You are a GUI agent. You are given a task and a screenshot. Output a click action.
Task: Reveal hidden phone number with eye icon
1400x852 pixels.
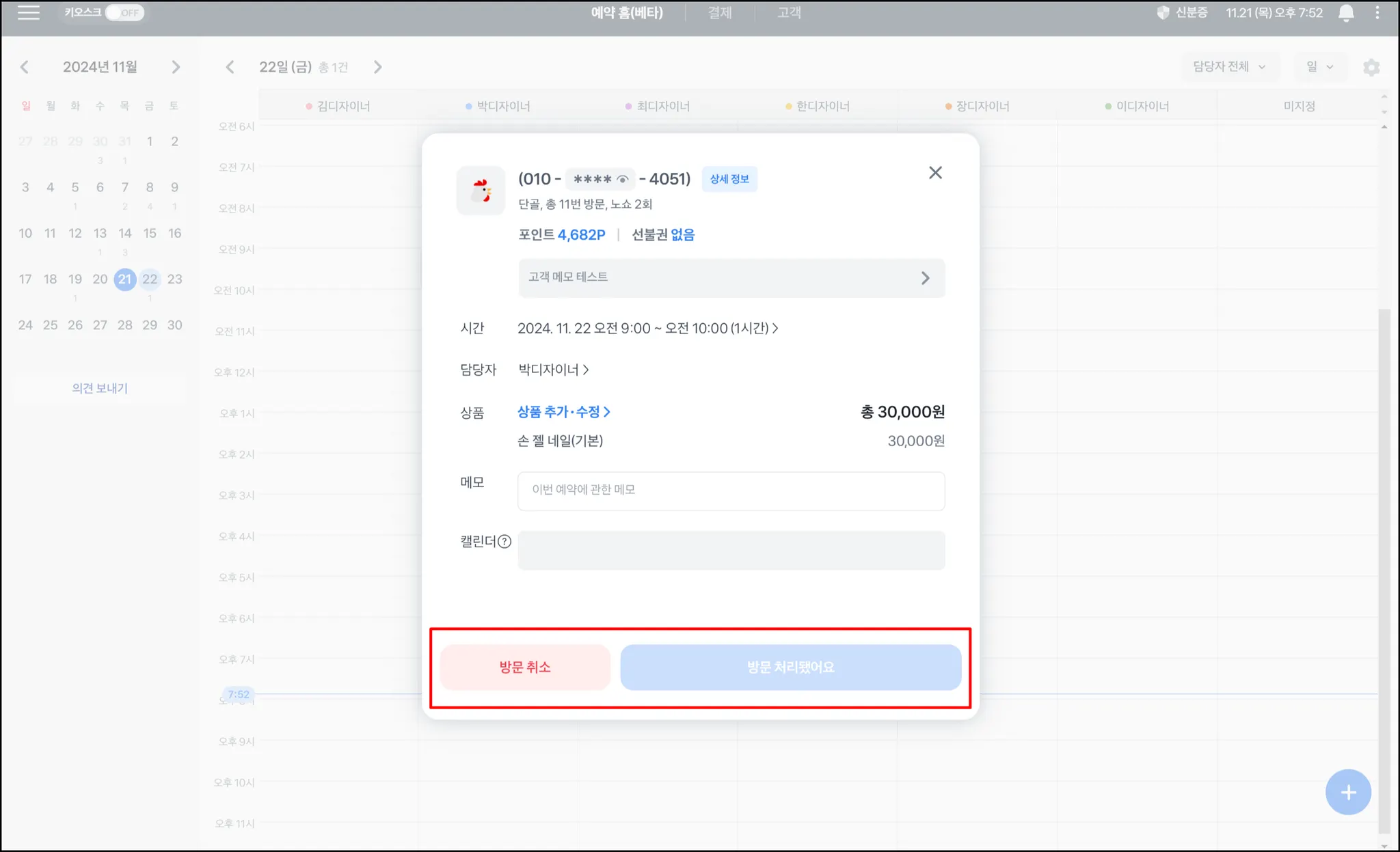coord(622,180)
